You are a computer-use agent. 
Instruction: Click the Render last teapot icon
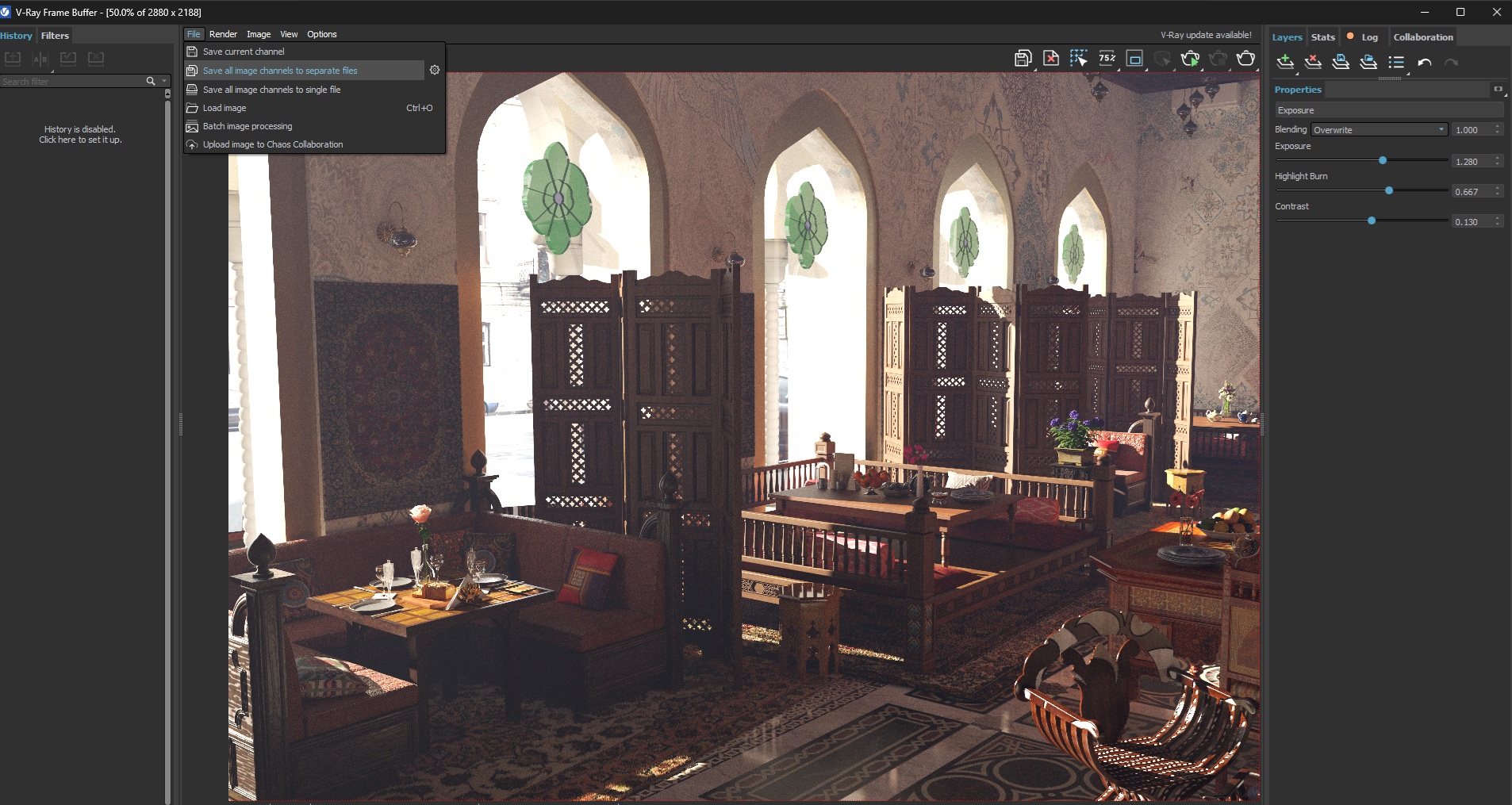click(x=1246, y=59)
